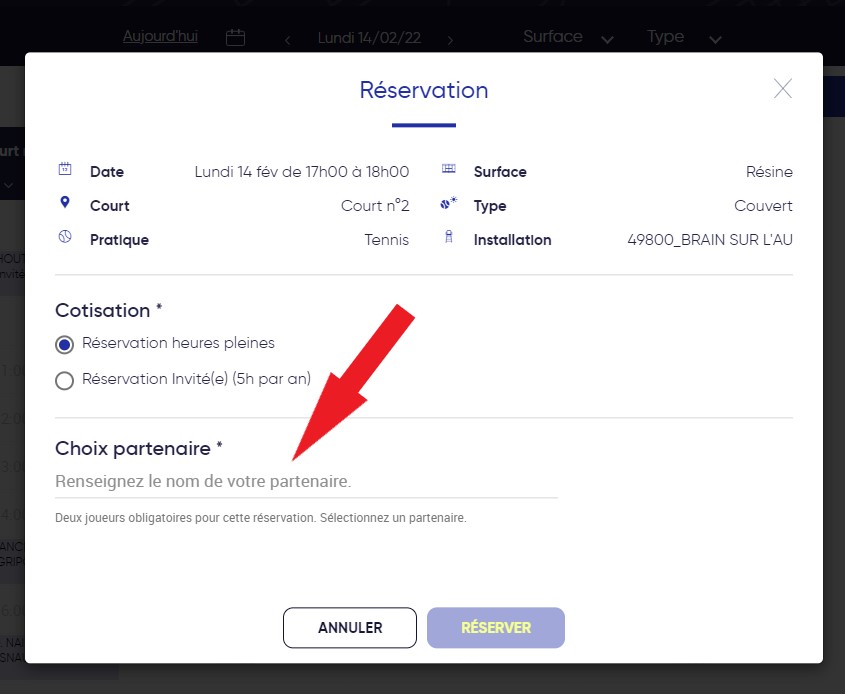Go to previous day with left arrow
845x694 pixels.
coord(288,40)
